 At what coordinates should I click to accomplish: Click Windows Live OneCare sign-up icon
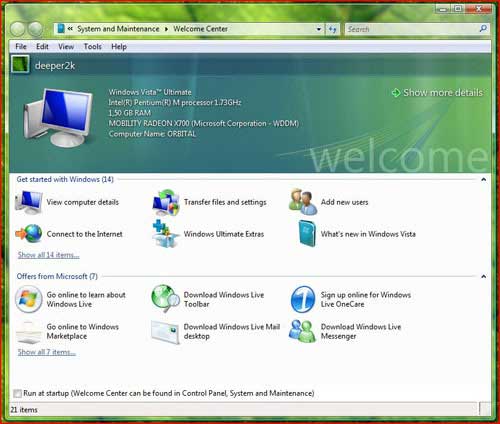point(303,299)
